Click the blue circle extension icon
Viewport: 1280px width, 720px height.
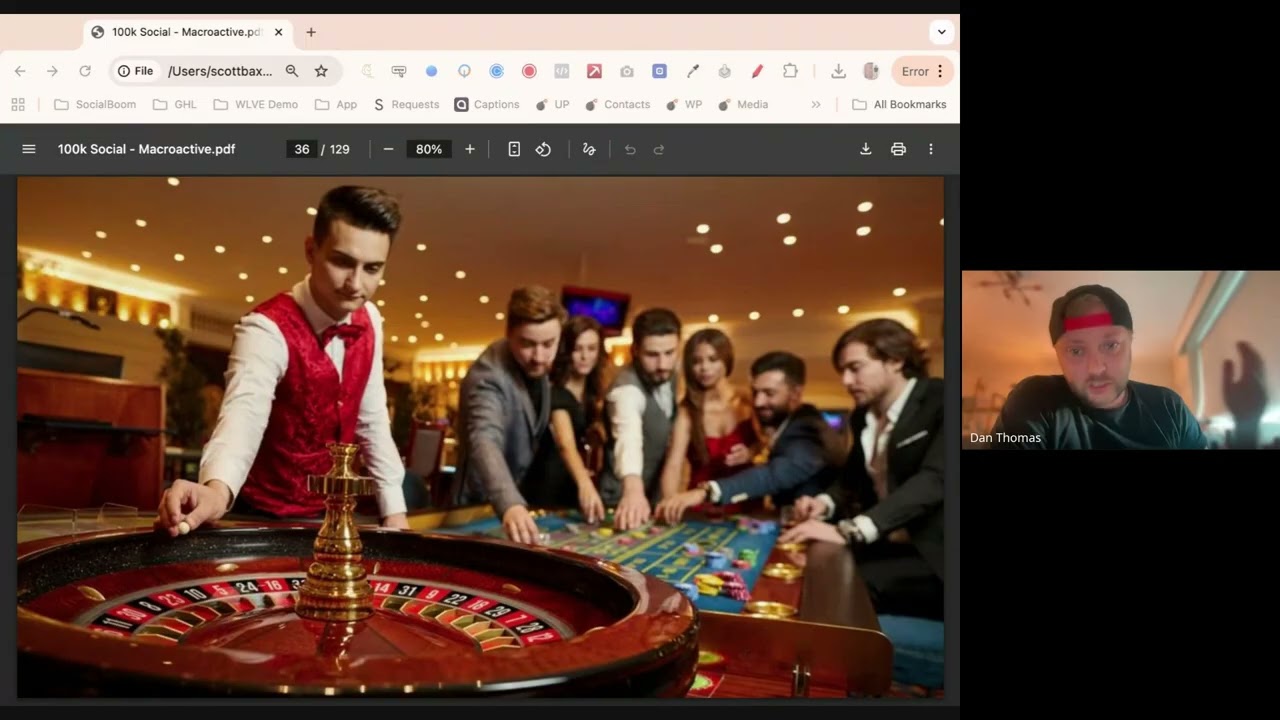click(432, 71)
